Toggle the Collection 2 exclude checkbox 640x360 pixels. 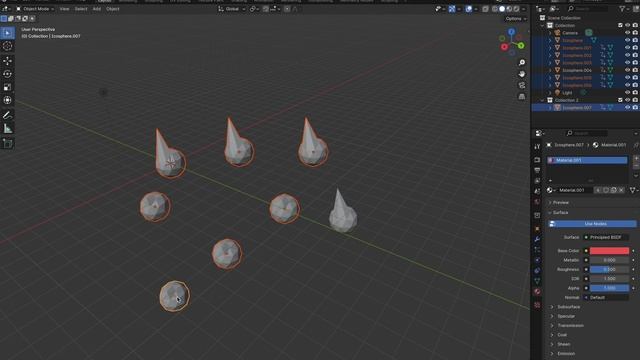tap(620, 100)
